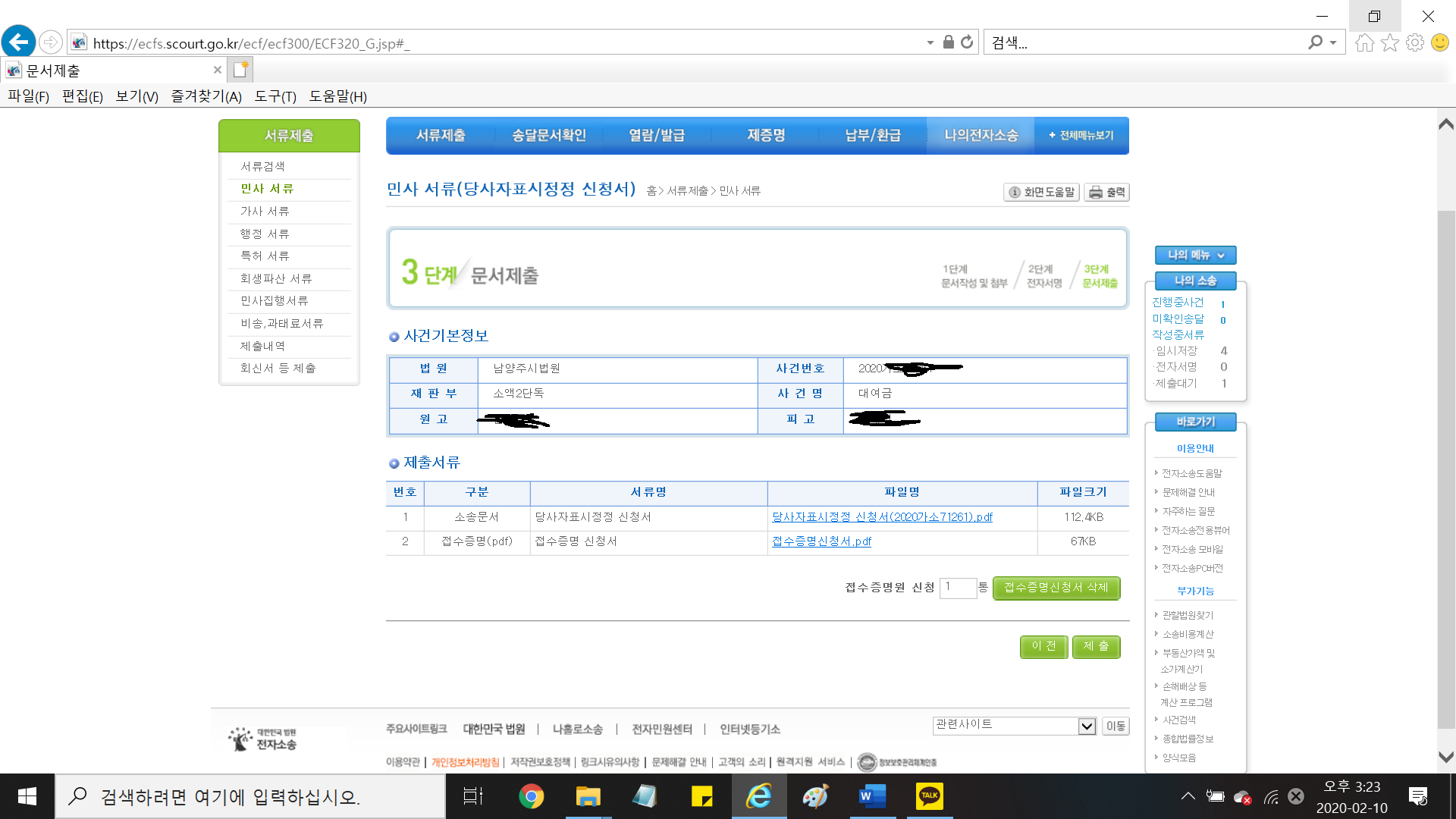
Task: Click the 제출 submit button
Action: [1096, 647]
